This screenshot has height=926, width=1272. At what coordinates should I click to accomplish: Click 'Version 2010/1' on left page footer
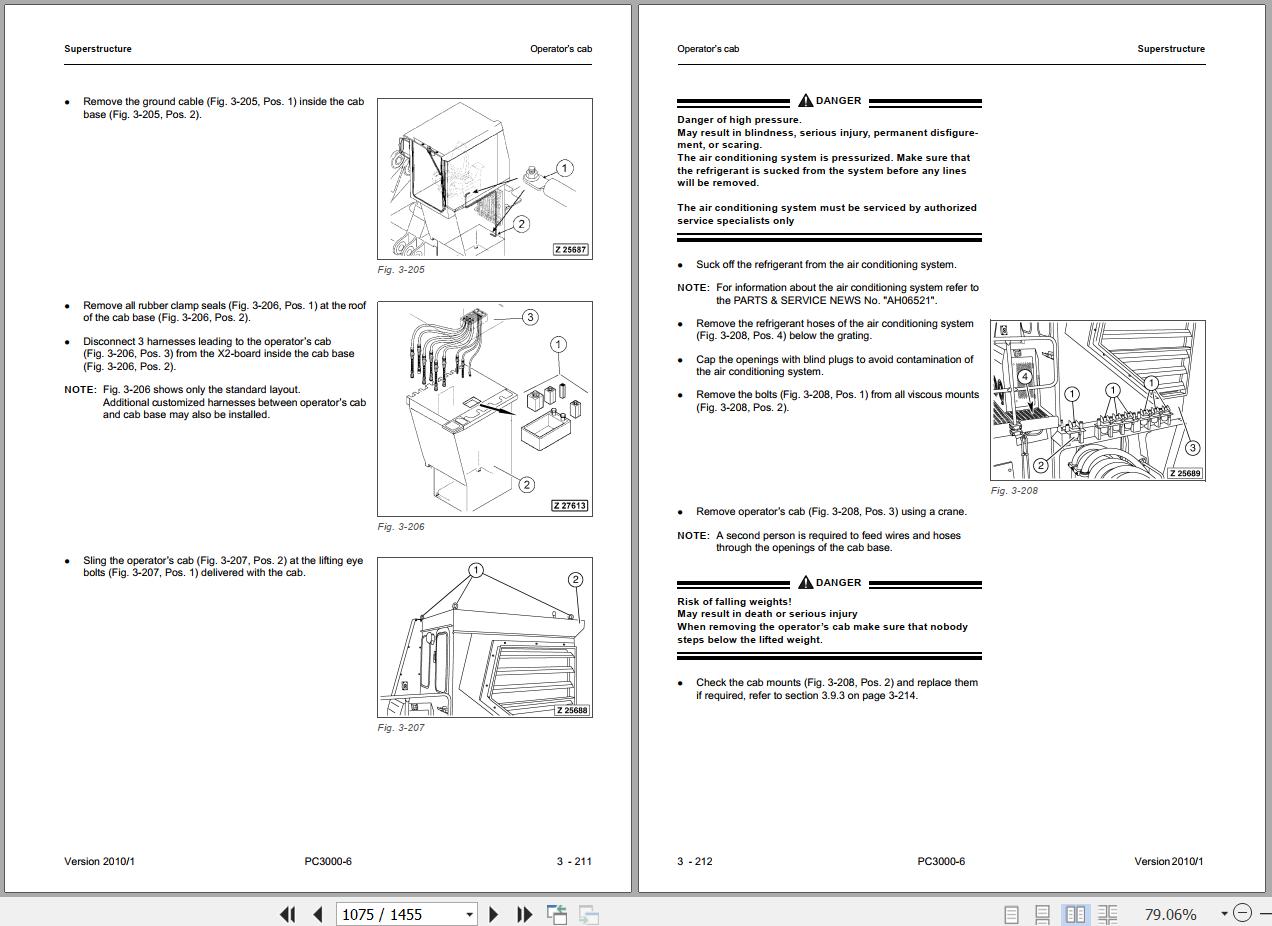[x=99, y=861]
